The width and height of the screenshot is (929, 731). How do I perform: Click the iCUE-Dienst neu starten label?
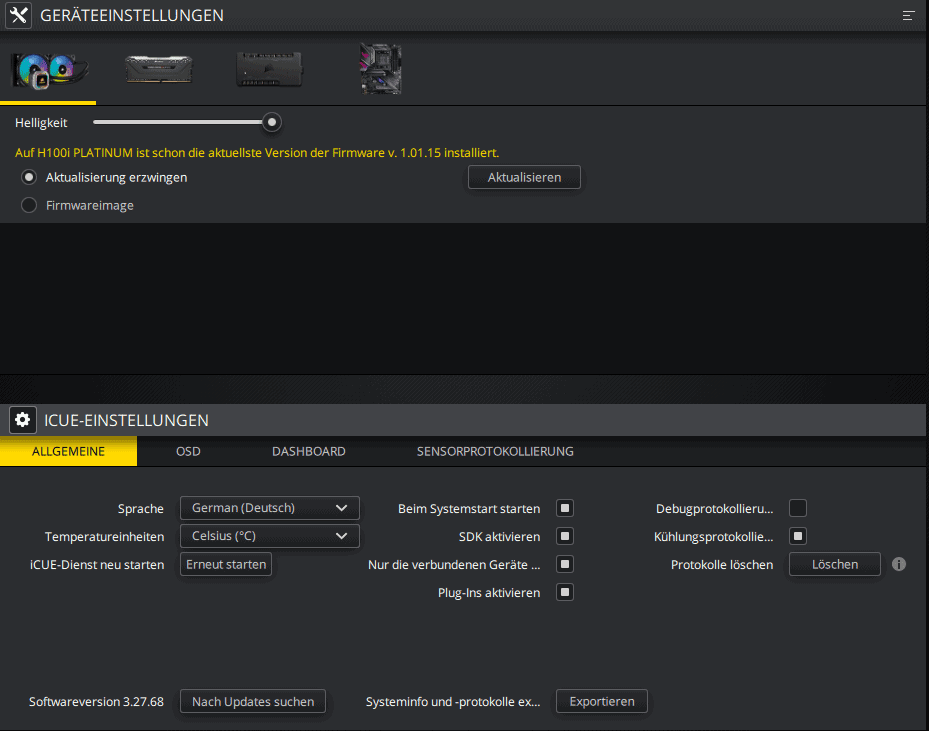point(97,565)
